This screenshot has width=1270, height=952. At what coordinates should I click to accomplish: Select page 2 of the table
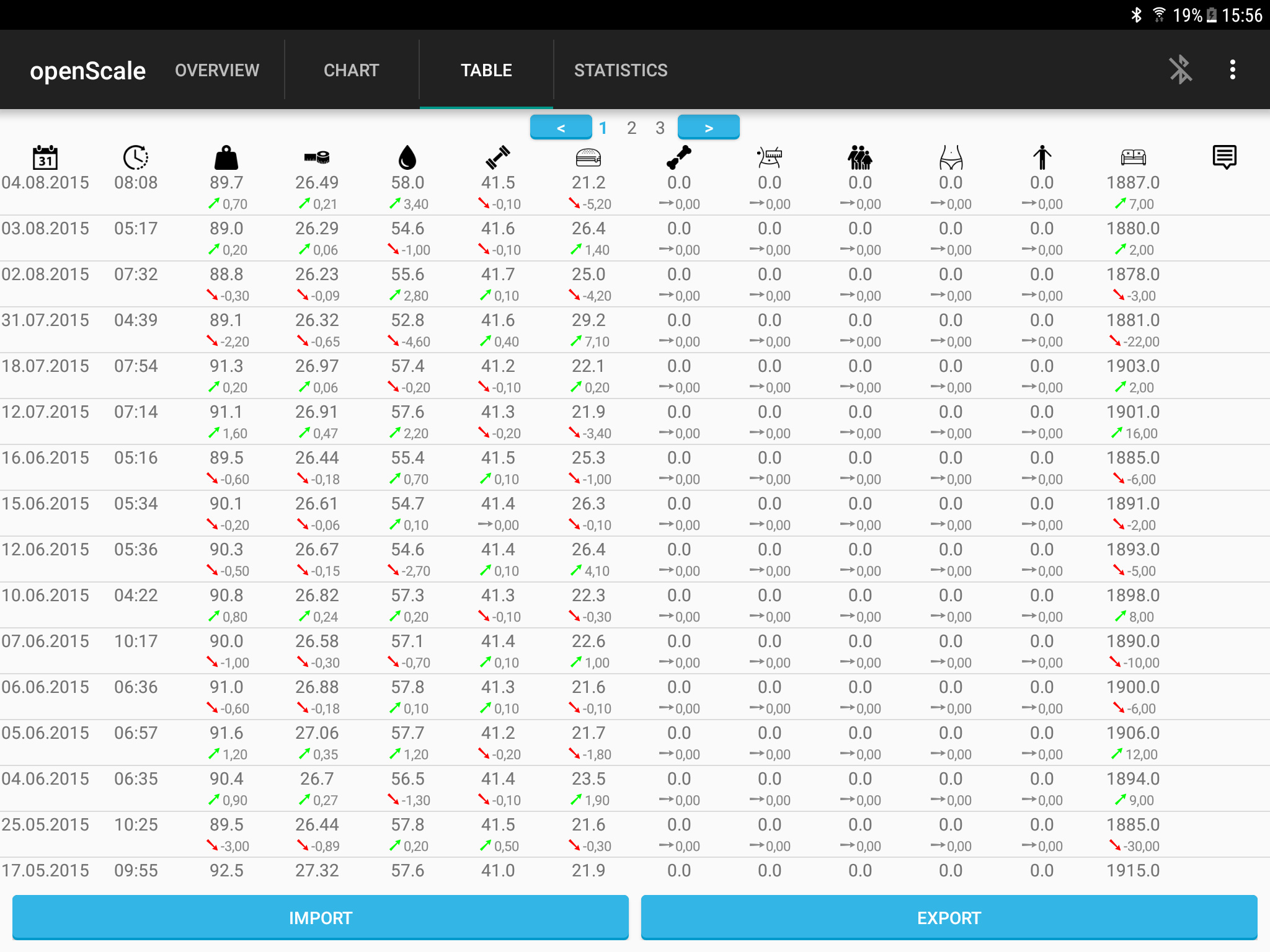point(631,128)
